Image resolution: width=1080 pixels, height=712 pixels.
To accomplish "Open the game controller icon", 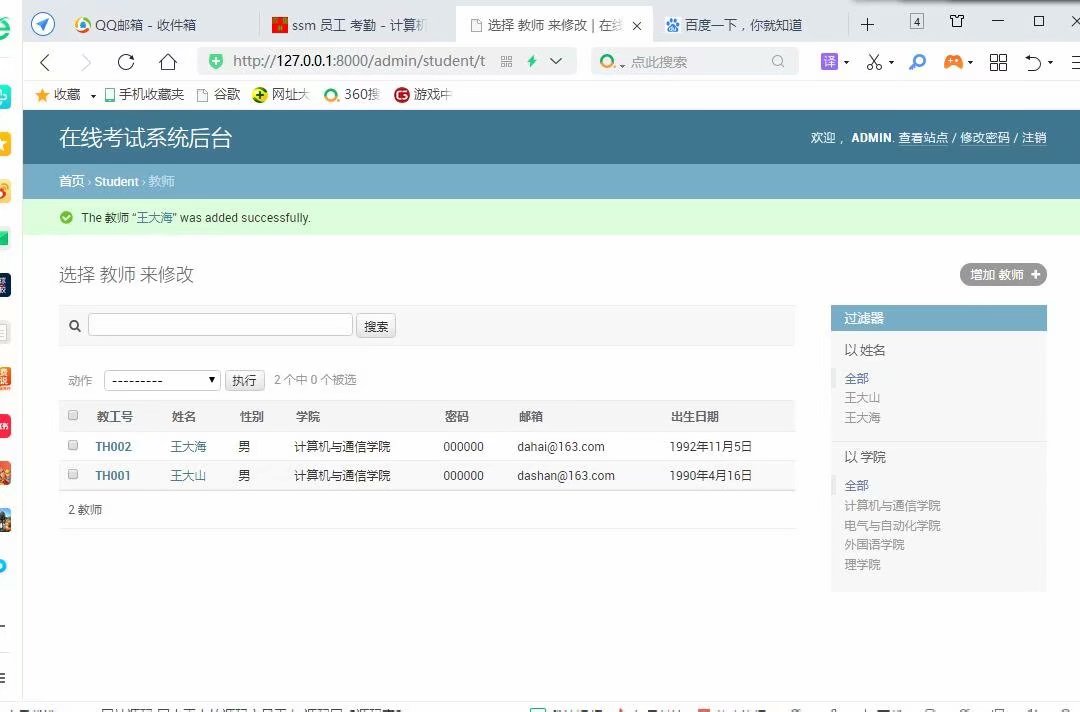I will [953, 62].
